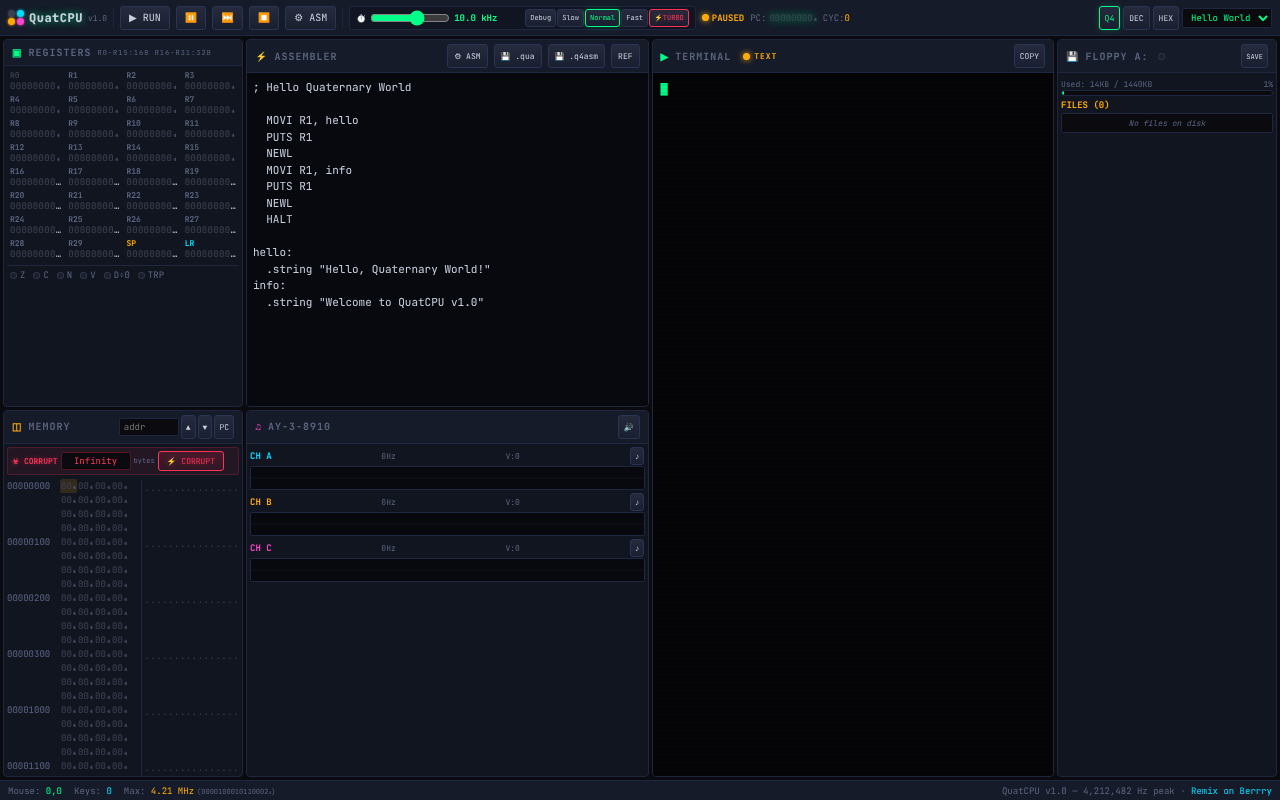
Task: Click the CH A waveform display
Action: click(447, 478)
